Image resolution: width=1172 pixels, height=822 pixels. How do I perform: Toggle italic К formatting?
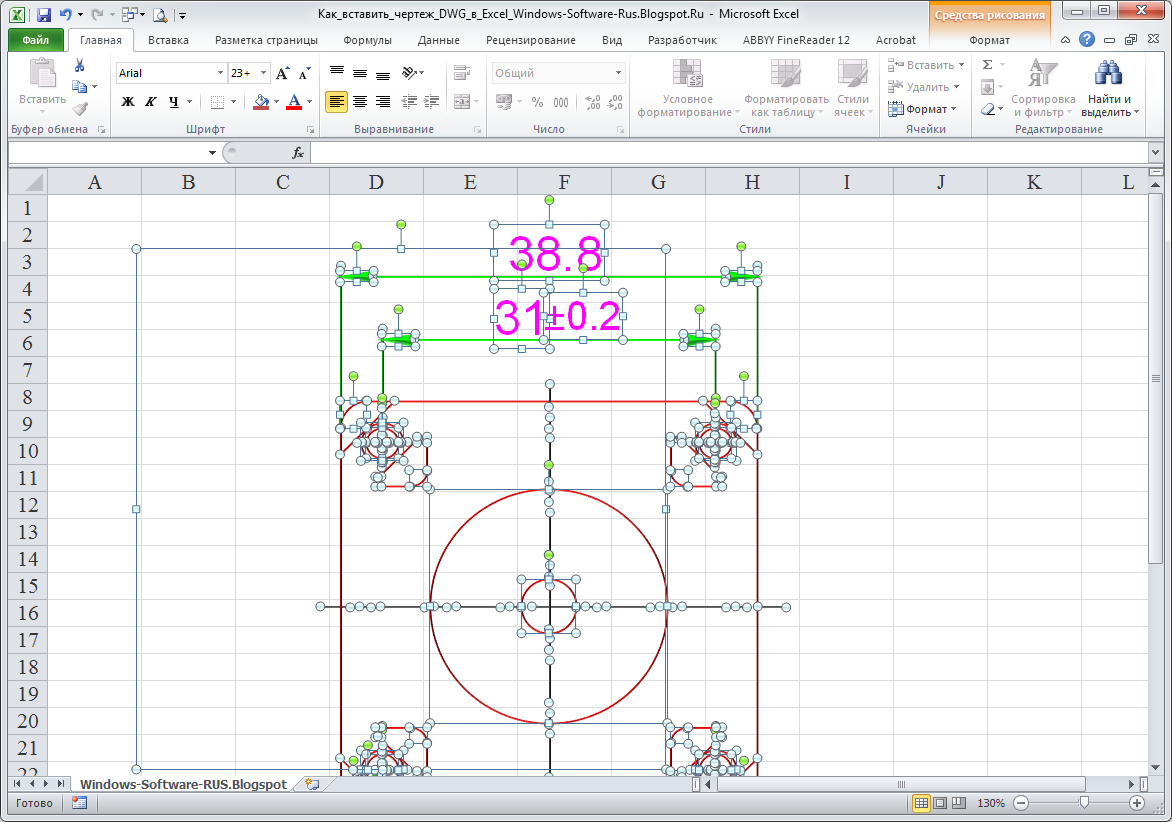[x=151, y=102]
